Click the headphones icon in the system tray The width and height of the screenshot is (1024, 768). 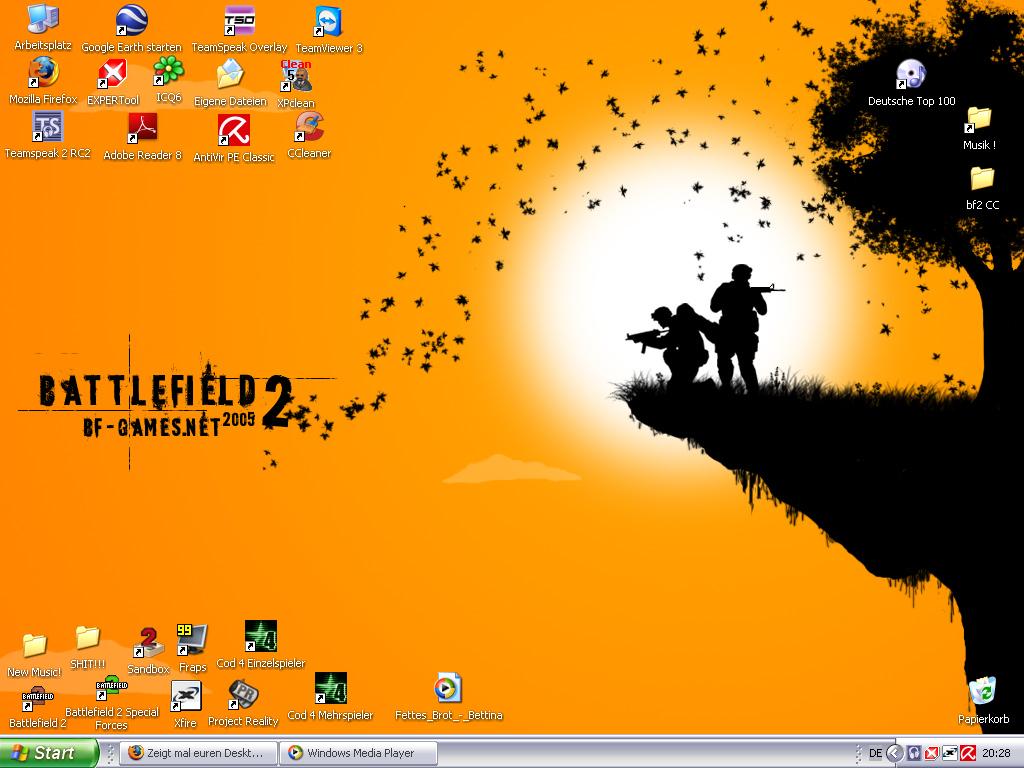(x=914, y=754)
